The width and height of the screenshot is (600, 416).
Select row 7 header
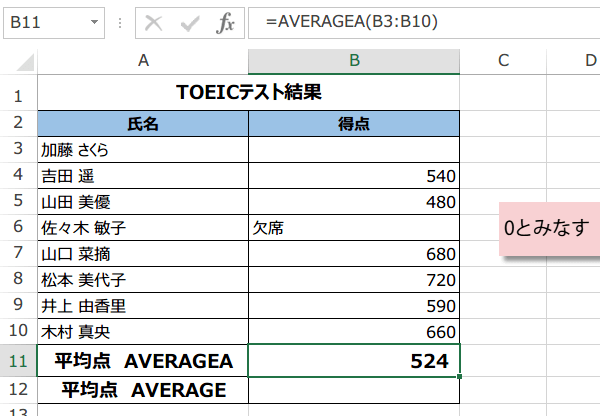[x=18, y=253]
